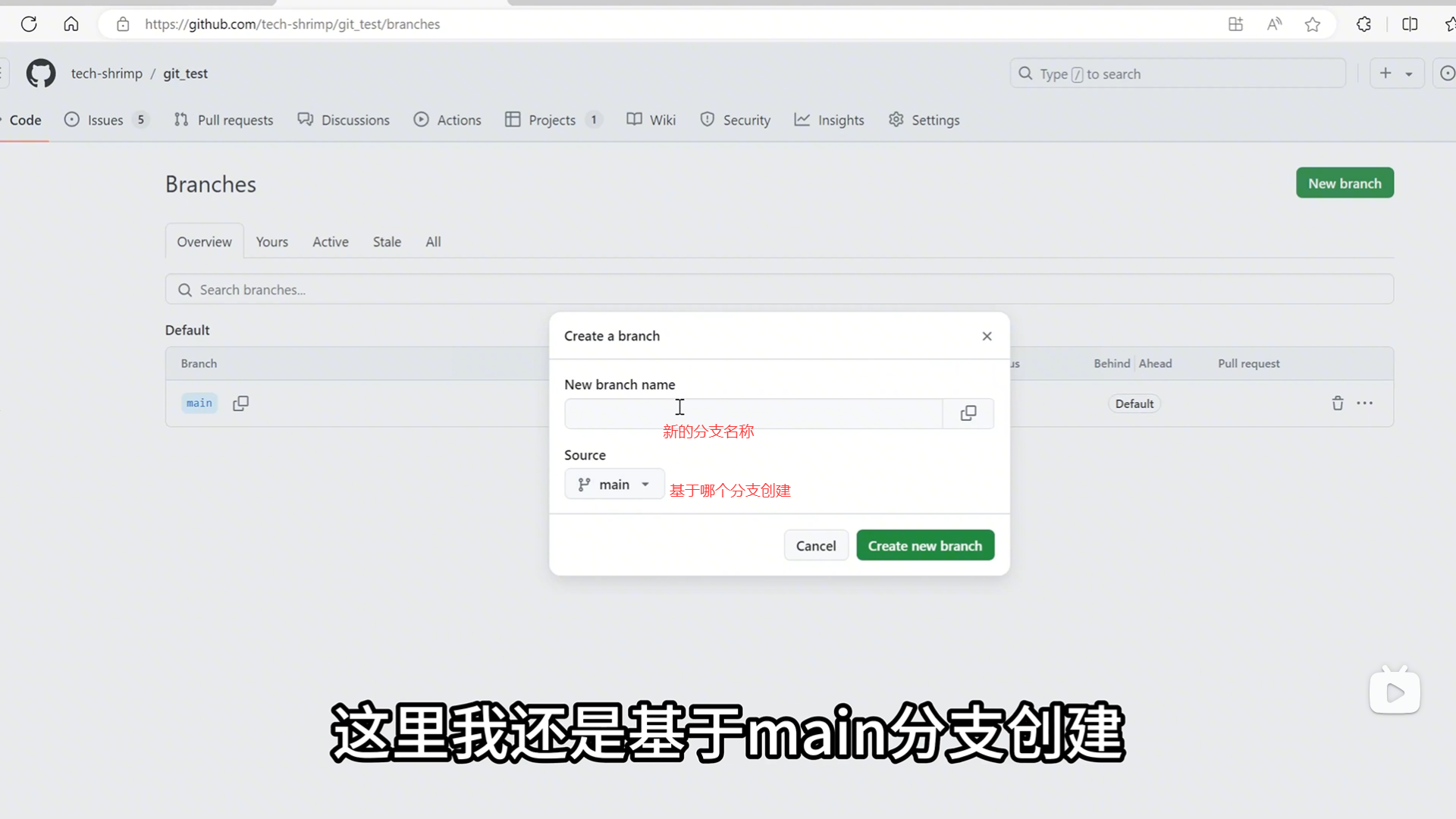Focus the New branch name field
Image resolution: width=1456 pixels, height=819 pixels.
[753, 414]
